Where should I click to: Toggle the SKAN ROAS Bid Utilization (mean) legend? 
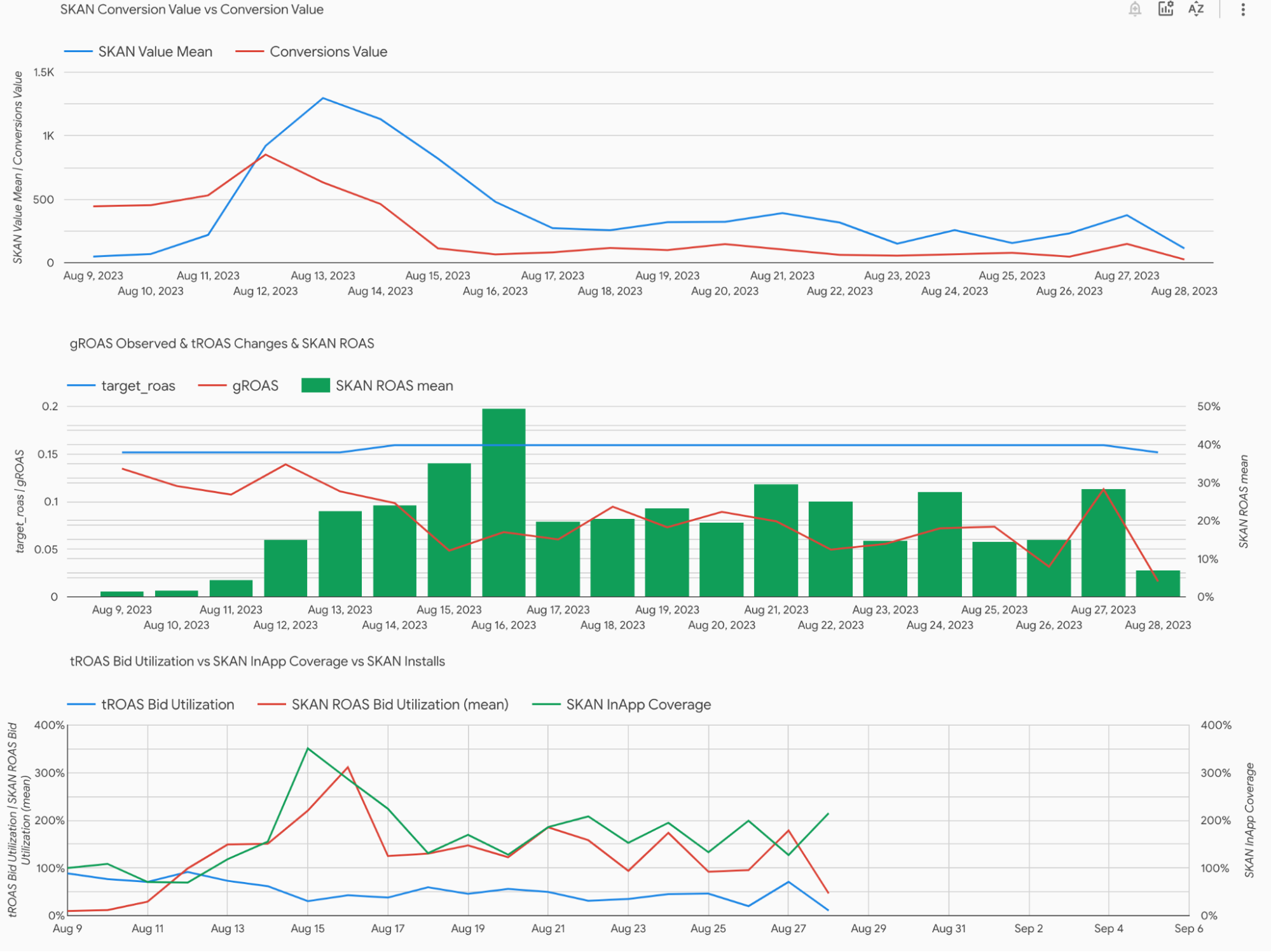coord(399,705)
